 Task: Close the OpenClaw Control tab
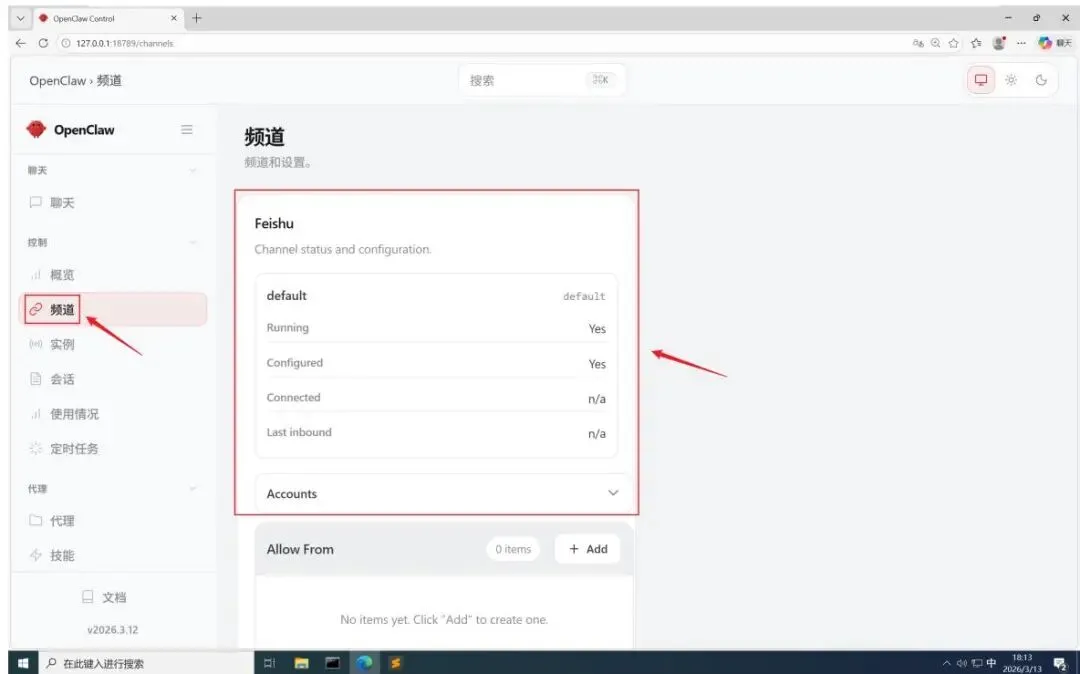(174, 18)
